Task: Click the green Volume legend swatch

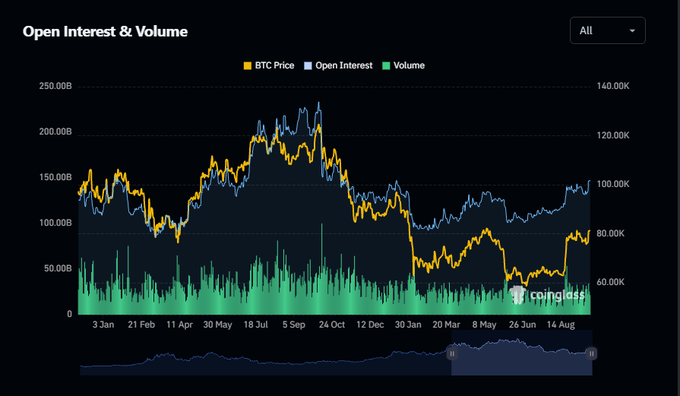Action: 386,66
